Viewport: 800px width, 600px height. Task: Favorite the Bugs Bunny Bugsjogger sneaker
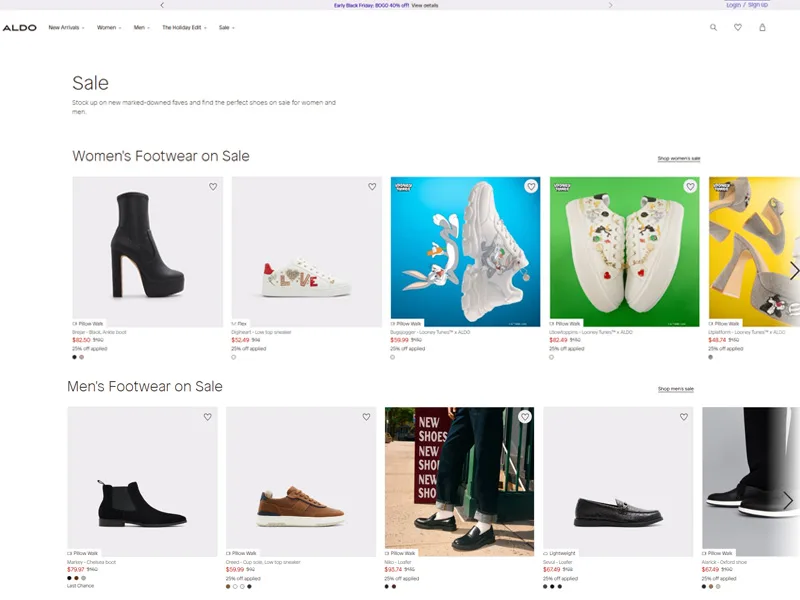531,187
